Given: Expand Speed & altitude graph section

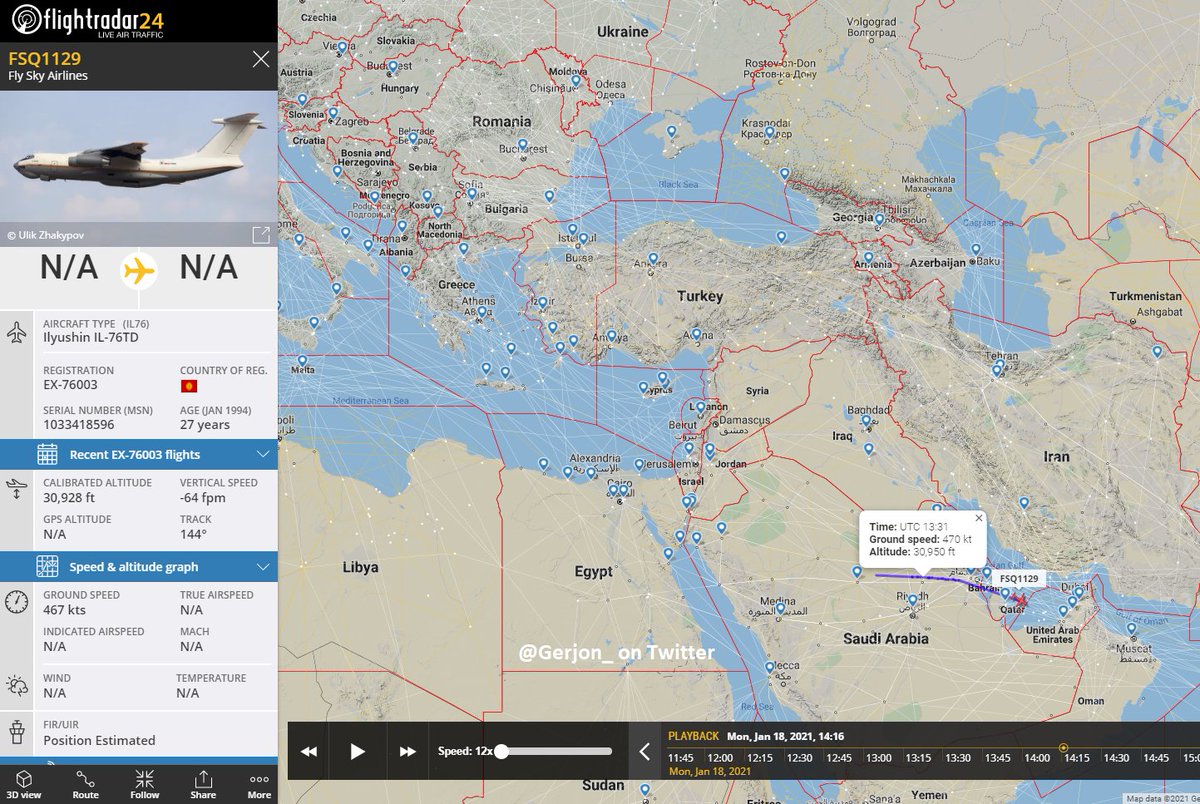Looking at the screenshot, I should [x=139, y=567].
